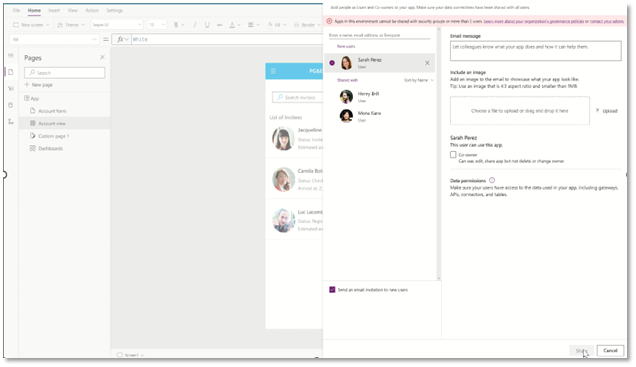Image resolution: width=636 pixels, height=367 pixels.
Task: Open the tree view icon in left sidebar
Action: [x=11, y=55]
